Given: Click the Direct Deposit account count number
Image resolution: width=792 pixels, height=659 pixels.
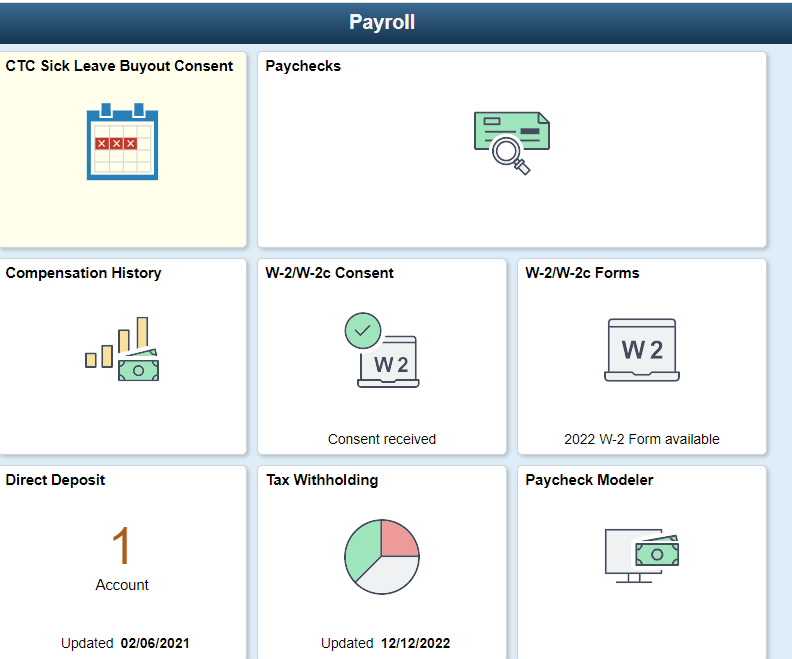Looking at the screenshot, I should (x=121, y=547).
